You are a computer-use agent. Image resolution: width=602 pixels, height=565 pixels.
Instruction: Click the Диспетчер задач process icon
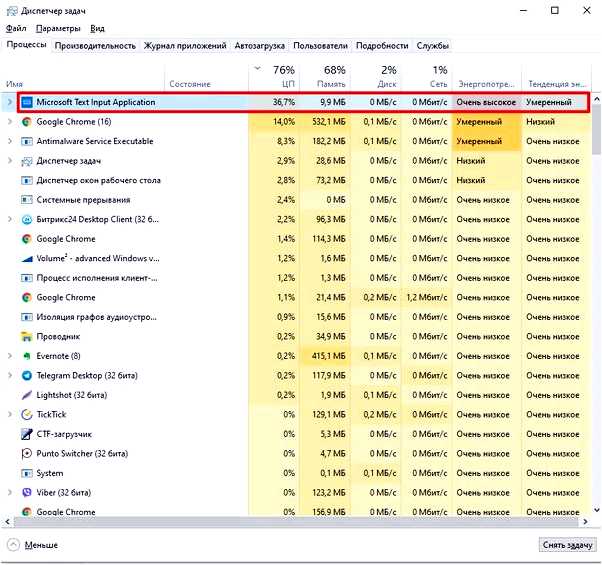point(26,161)
